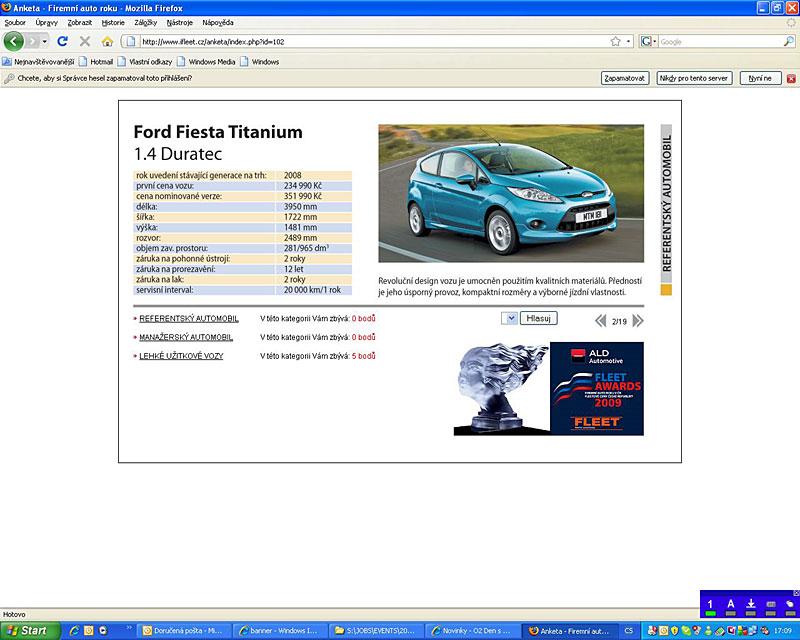
Task: Click the 2/19 page counter
Action: (x=619, y=322)
